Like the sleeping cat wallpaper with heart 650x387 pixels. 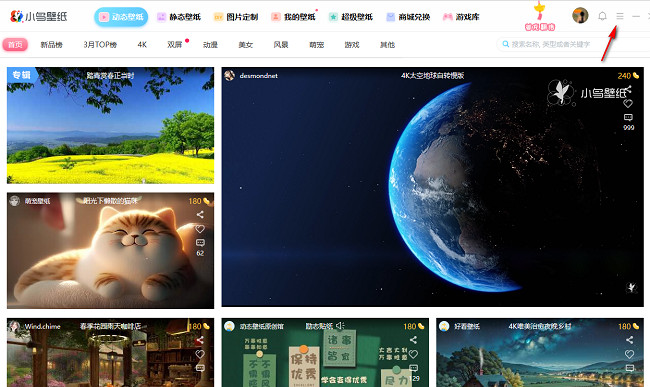(200, 229)
